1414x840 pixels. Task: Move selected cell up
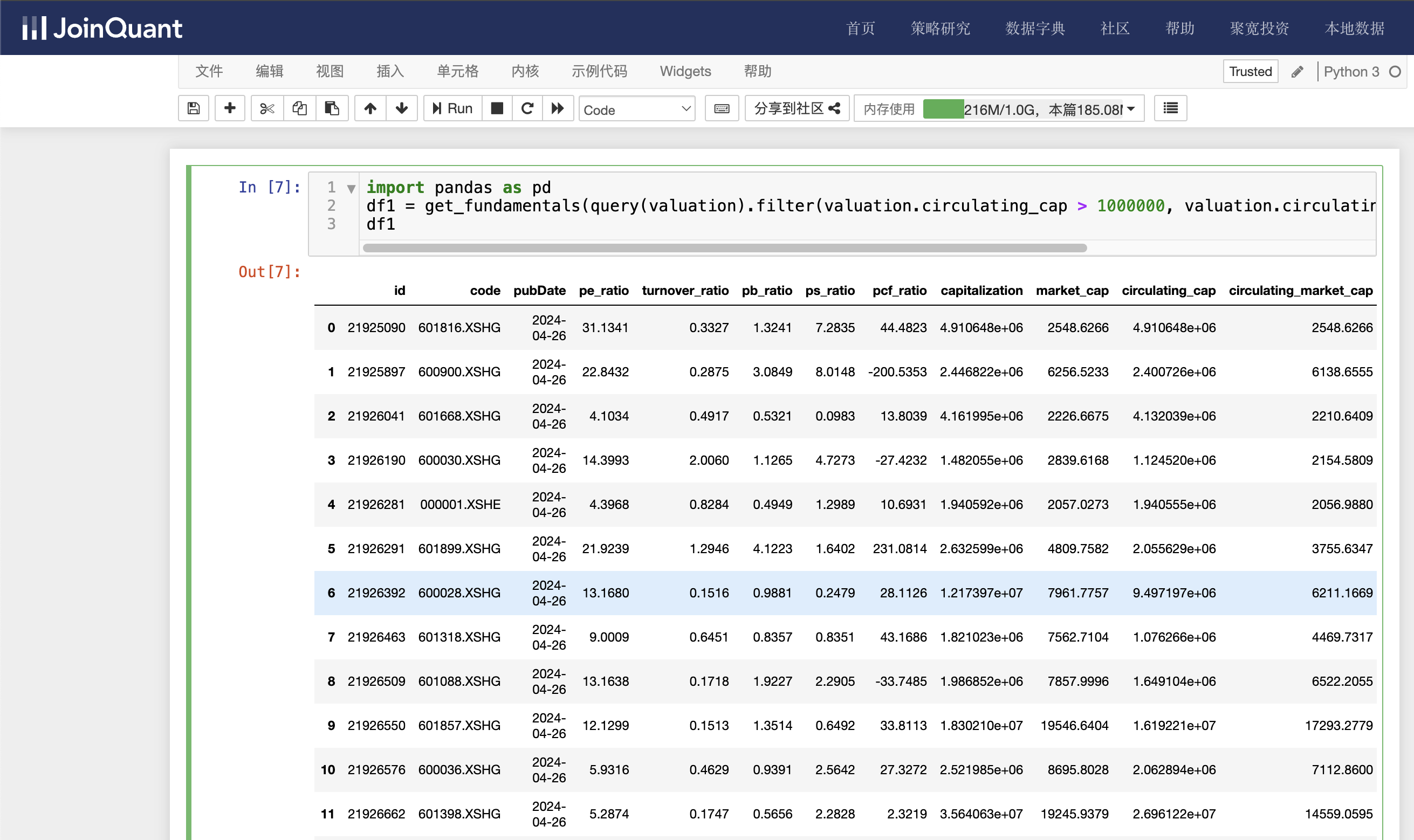click(x=370, y=108)
